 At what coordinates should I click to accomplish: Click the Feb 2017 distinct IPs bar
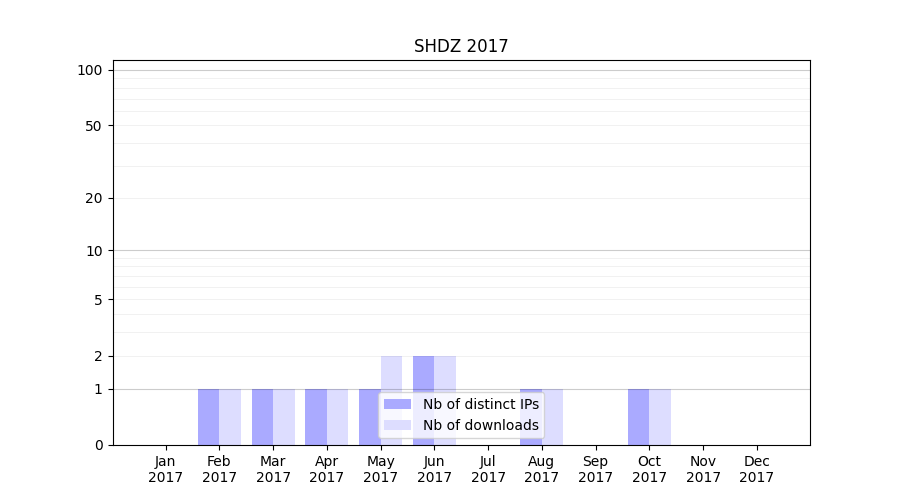pyautogui.click(x=208, y=417)
